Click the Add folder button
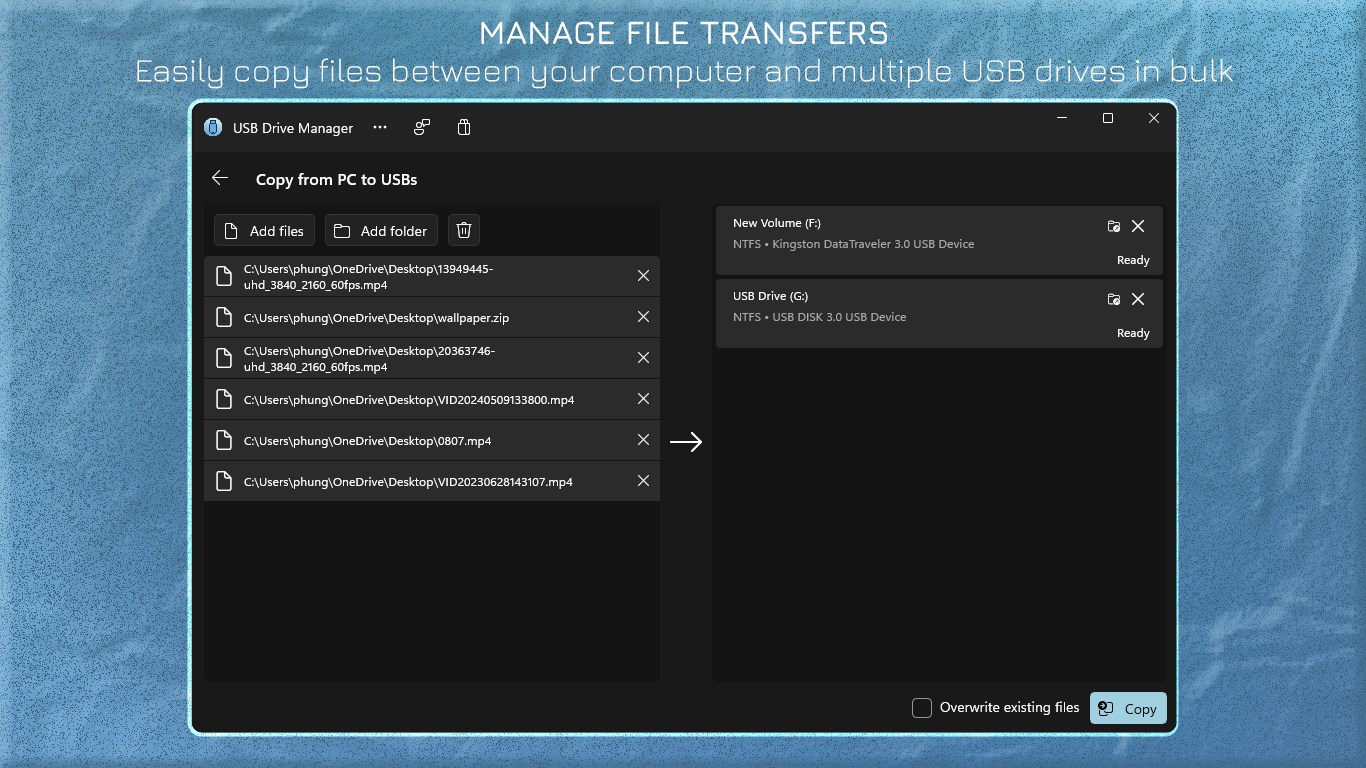The width and height of the screenshot is (1366, 768). [x=381, y=231]
